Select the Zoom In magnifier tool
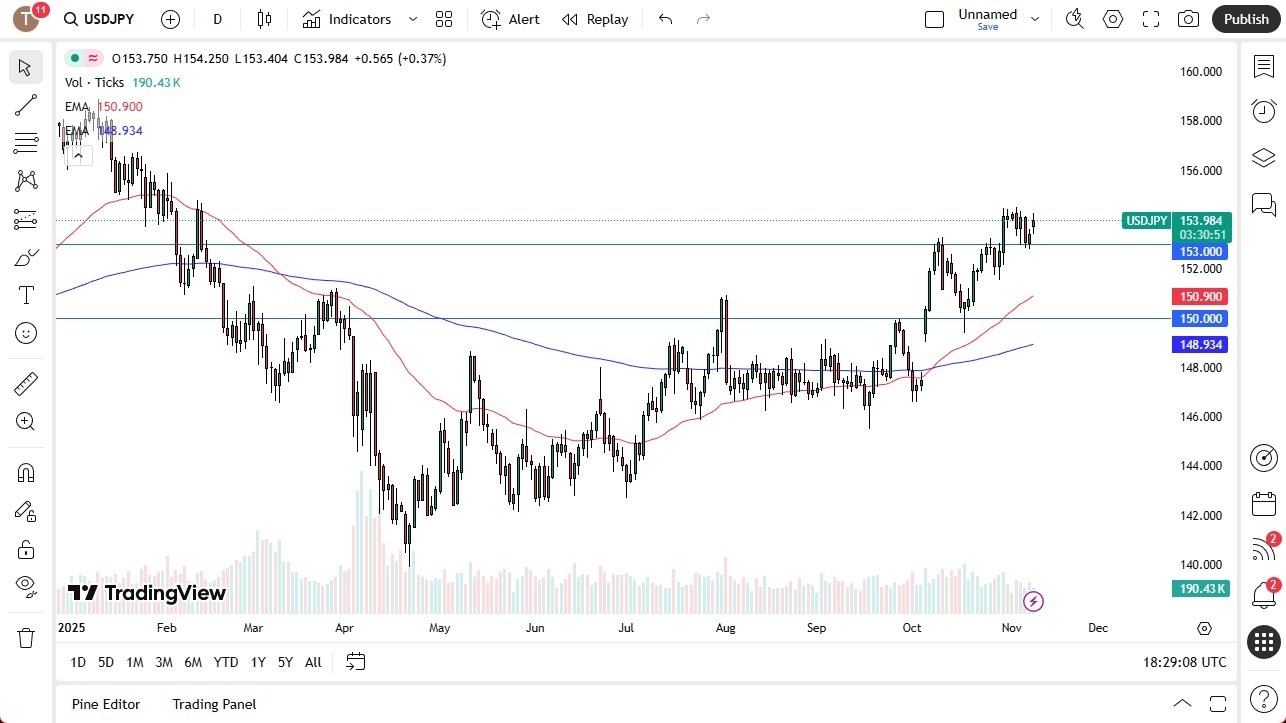This screenshot has width=1286, height=723. (x=25, y=421)
